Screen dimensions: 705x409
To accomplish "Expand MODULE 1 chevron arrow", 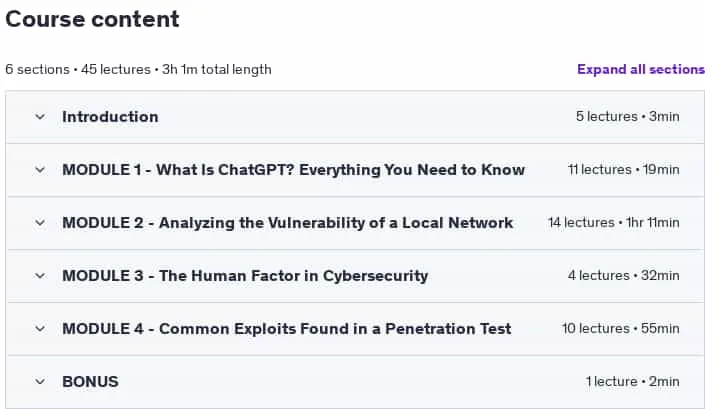I will [40, 170].
